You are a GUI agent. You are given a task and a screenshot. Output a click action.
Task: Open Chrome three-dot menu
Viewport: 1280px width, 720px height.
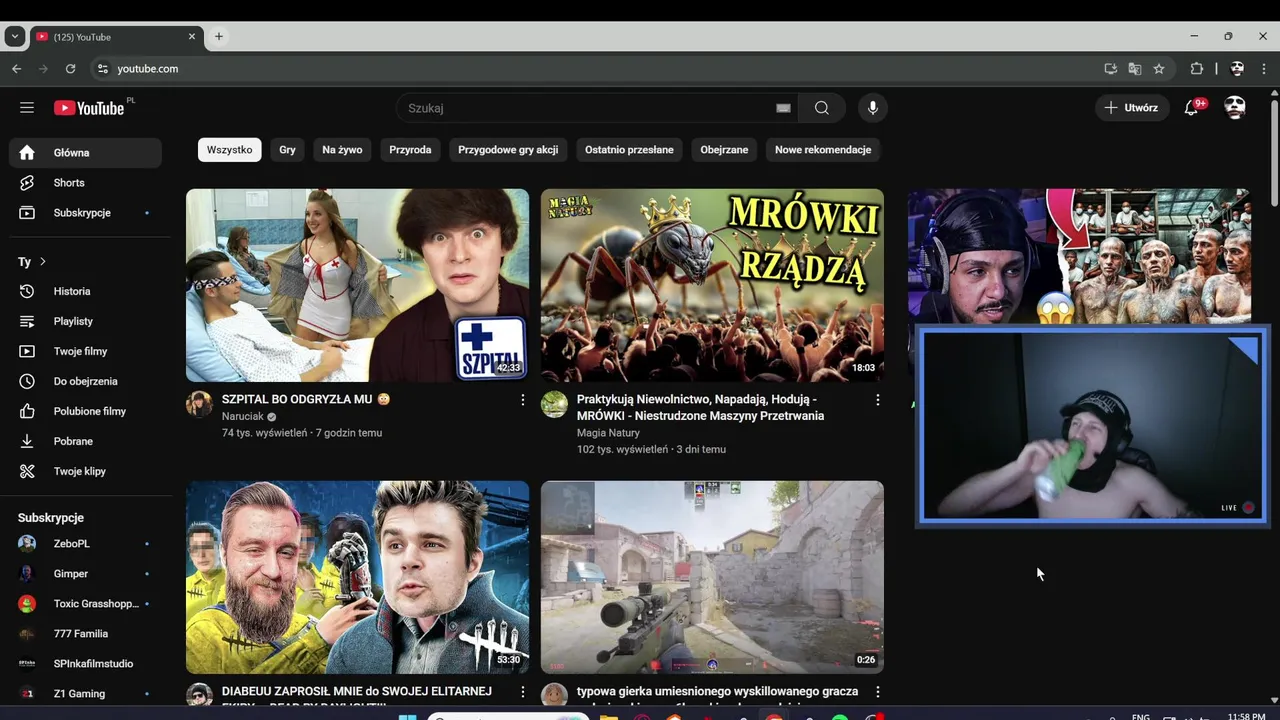click(1264, 69)
